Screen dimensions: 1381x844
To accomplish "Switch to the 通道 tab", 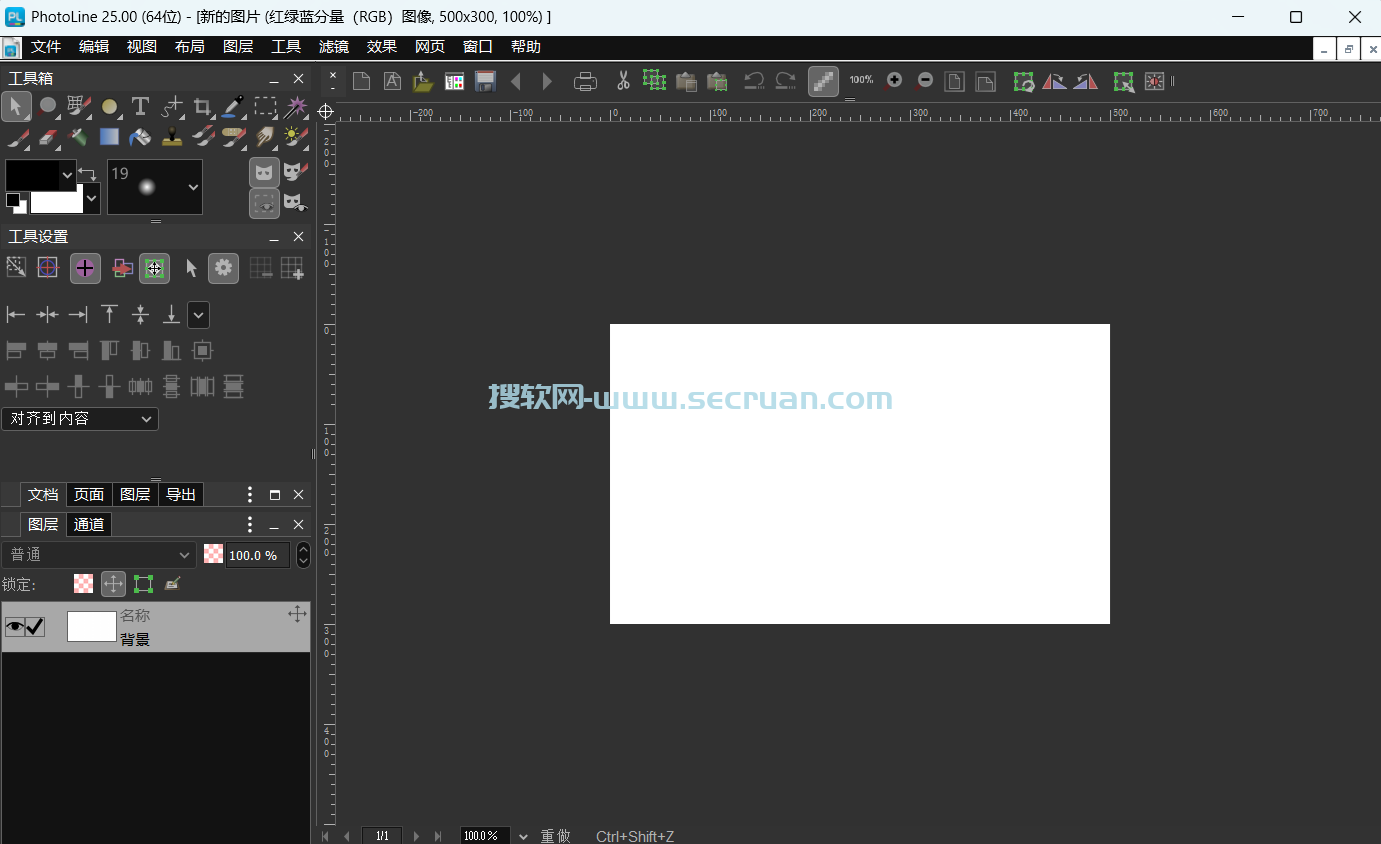I will tap(89, 524).
